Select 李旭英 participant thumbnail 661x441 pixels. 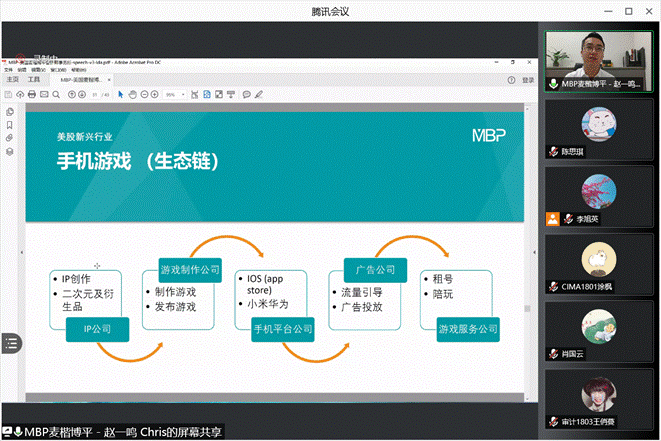[599, 195]
